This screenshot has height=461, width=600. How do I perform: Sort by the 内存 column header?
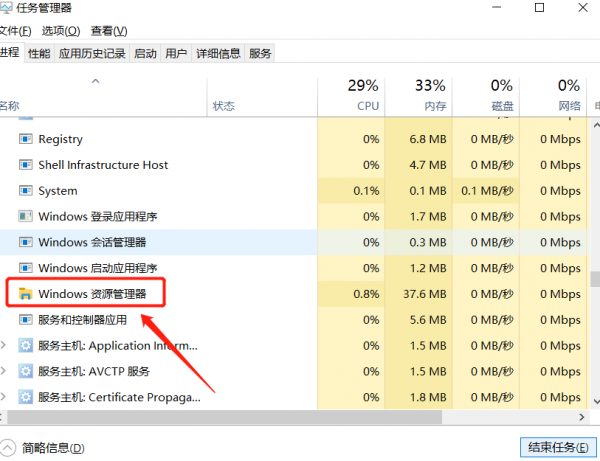418,96
